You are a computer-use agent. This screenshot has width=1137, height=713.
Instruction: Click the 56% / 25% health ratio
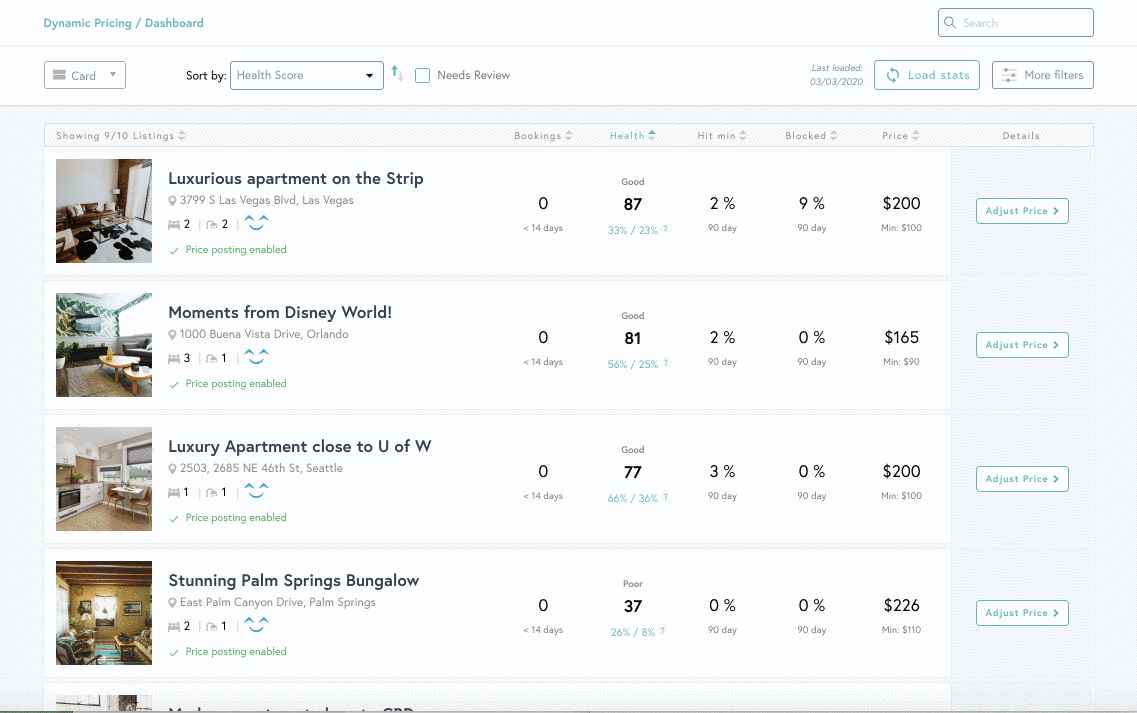pos(632,364)
